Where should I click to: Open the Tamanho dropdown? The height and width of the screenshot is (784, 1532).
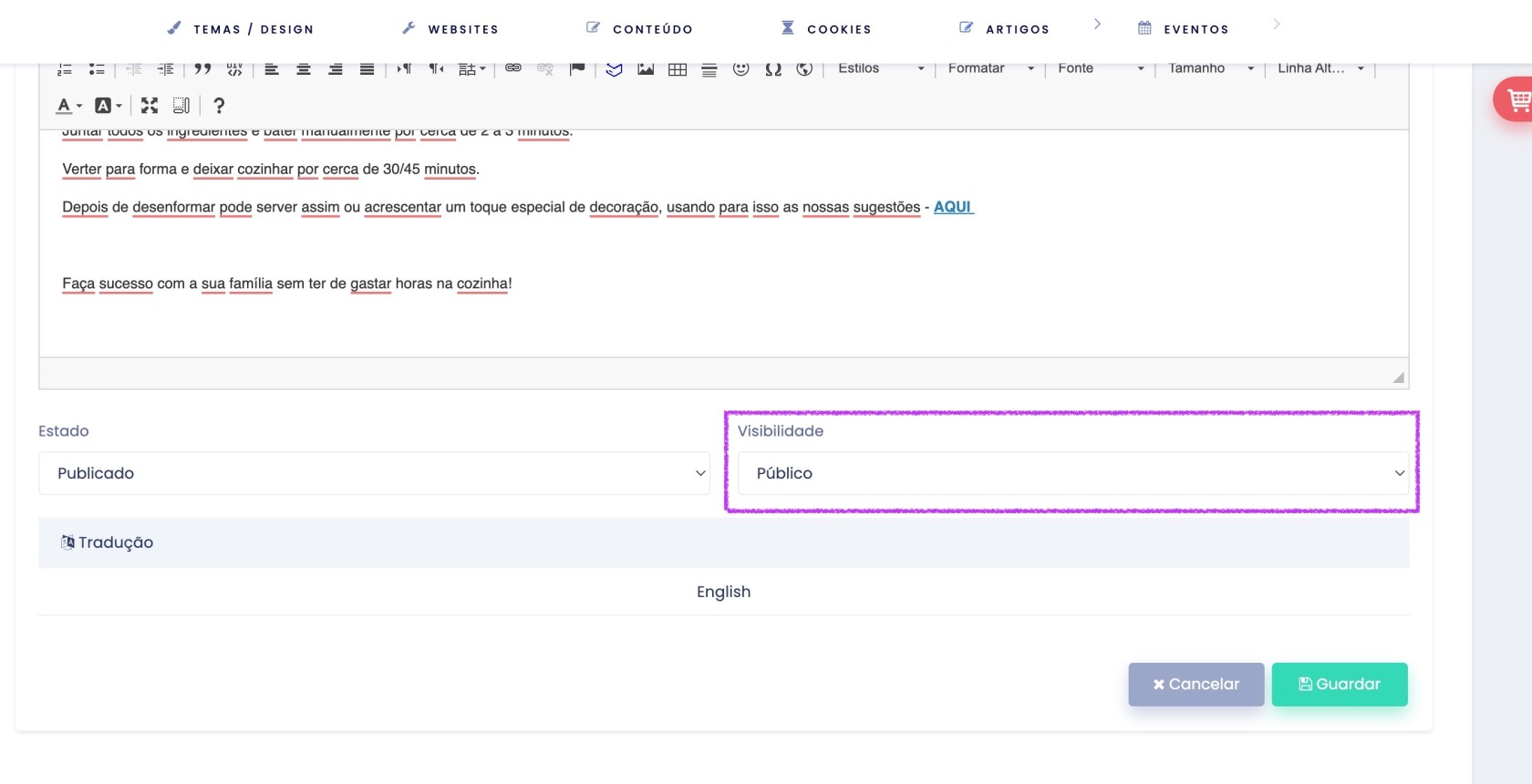1211,68
